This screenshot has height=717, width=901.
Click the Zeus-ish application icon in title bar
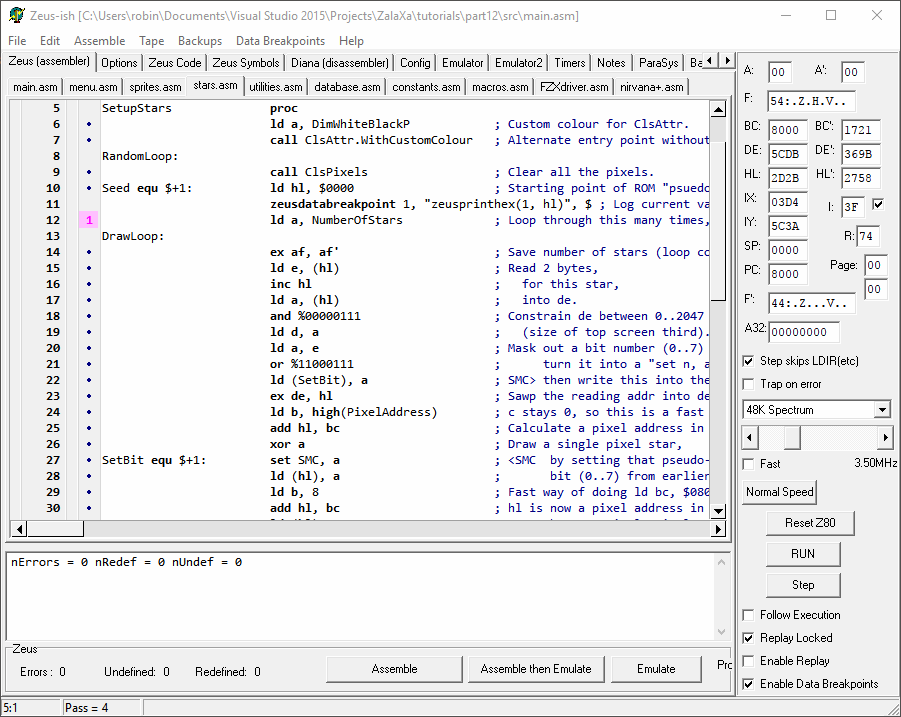16,16
